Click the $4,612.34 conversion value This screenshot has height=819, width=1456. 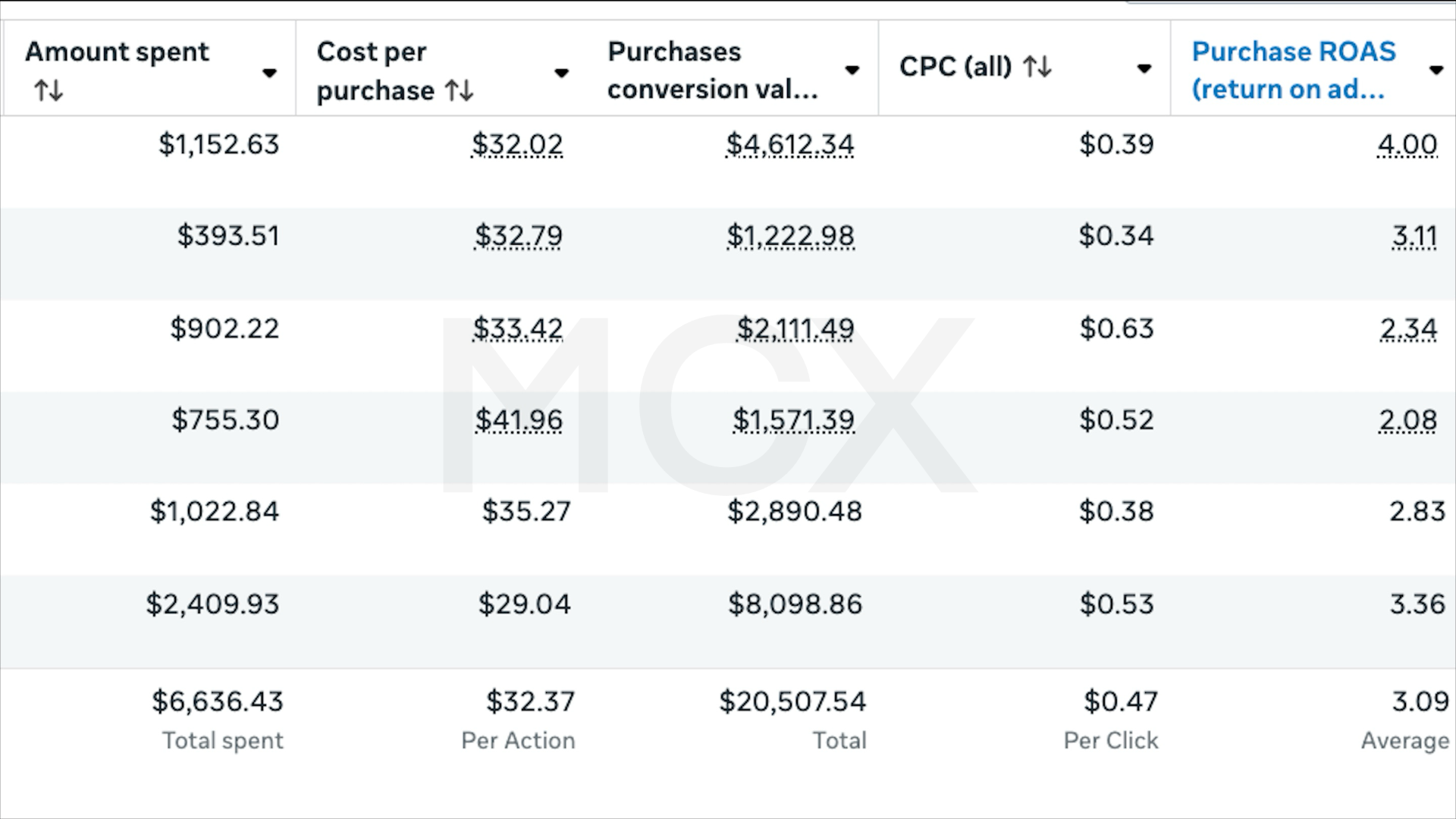click(790, 144)
